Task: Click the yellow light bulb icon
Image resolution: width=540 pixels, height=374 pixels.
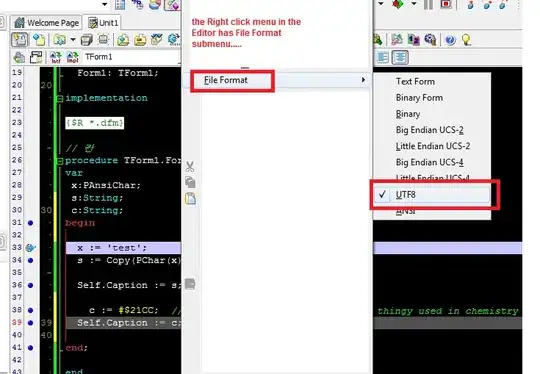Action: 466,40
